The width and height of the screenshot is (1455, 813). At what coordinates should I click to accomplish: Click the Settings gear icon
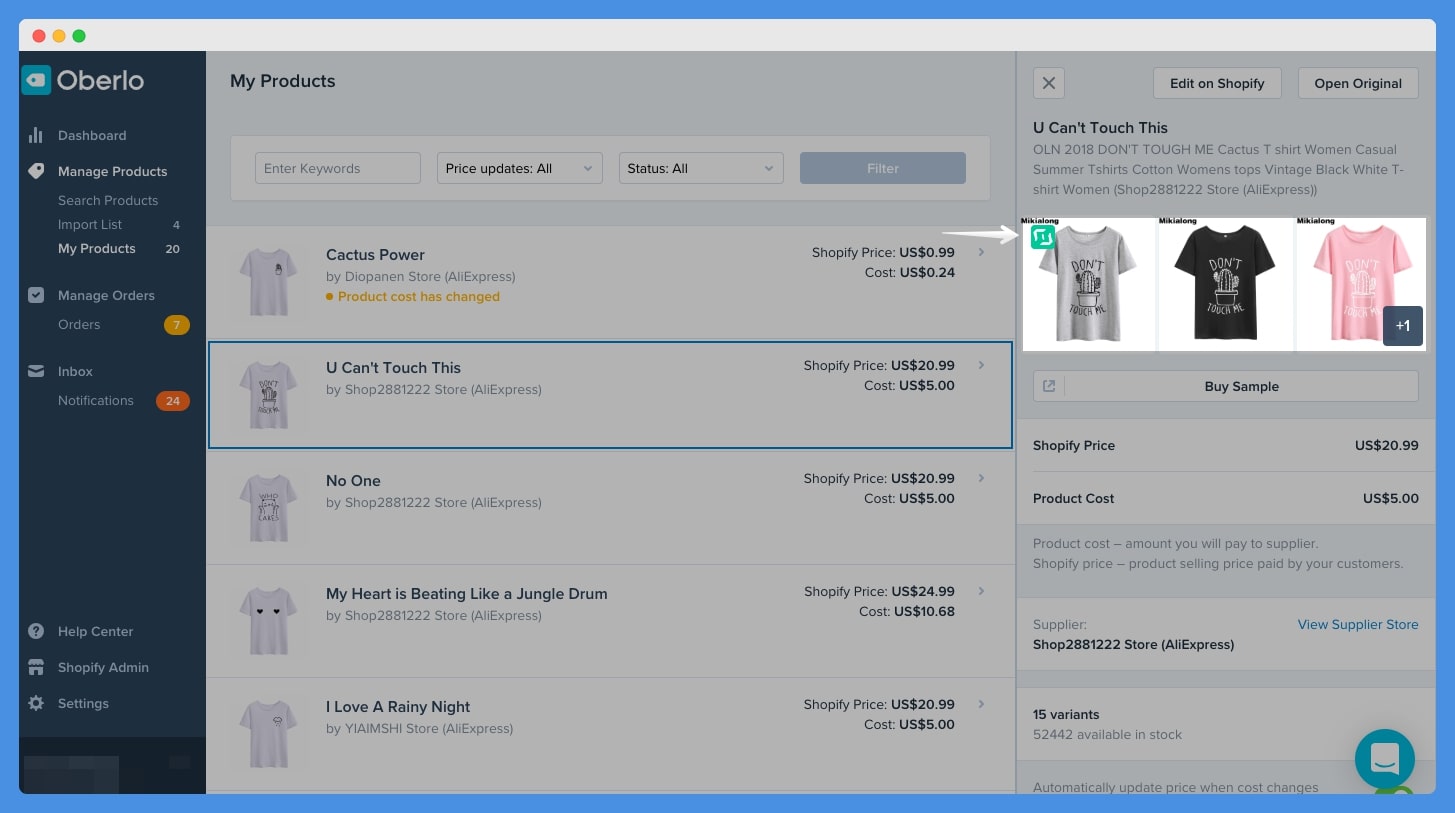coord(36,703)
